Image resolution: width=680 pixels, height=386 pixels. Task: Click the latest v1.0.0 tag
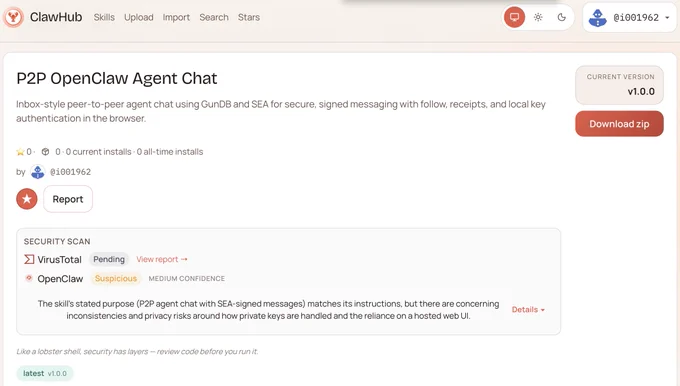pos(45,373)
